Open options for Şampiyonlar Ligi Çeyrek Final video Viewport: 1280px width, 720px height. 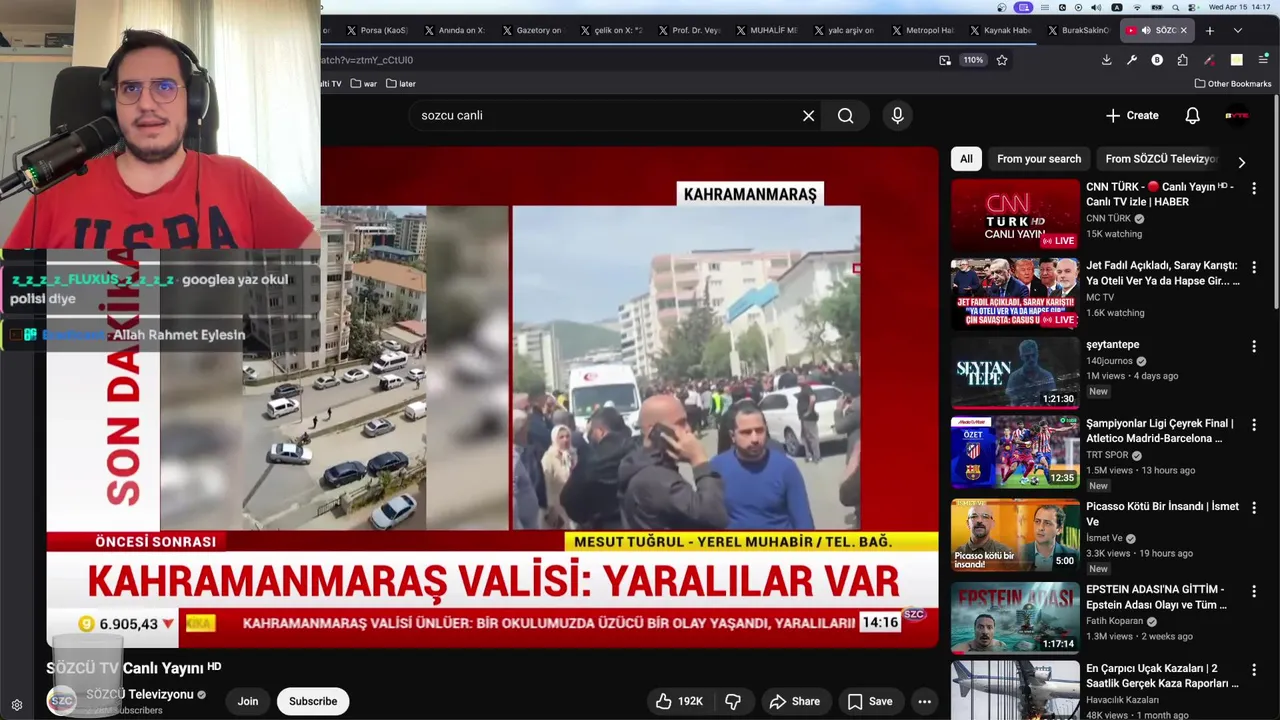[x=1253, y=425]
